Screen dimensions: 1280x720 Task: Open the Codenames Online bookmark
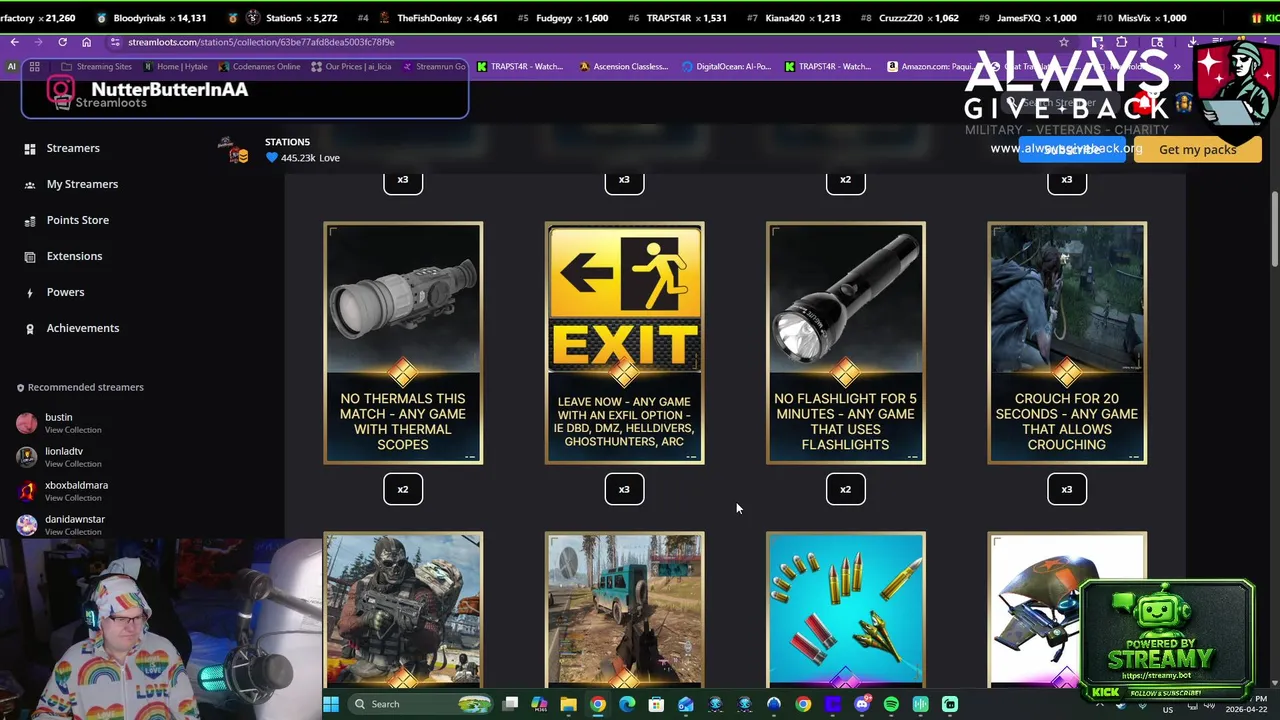click(x=260, y=67)
